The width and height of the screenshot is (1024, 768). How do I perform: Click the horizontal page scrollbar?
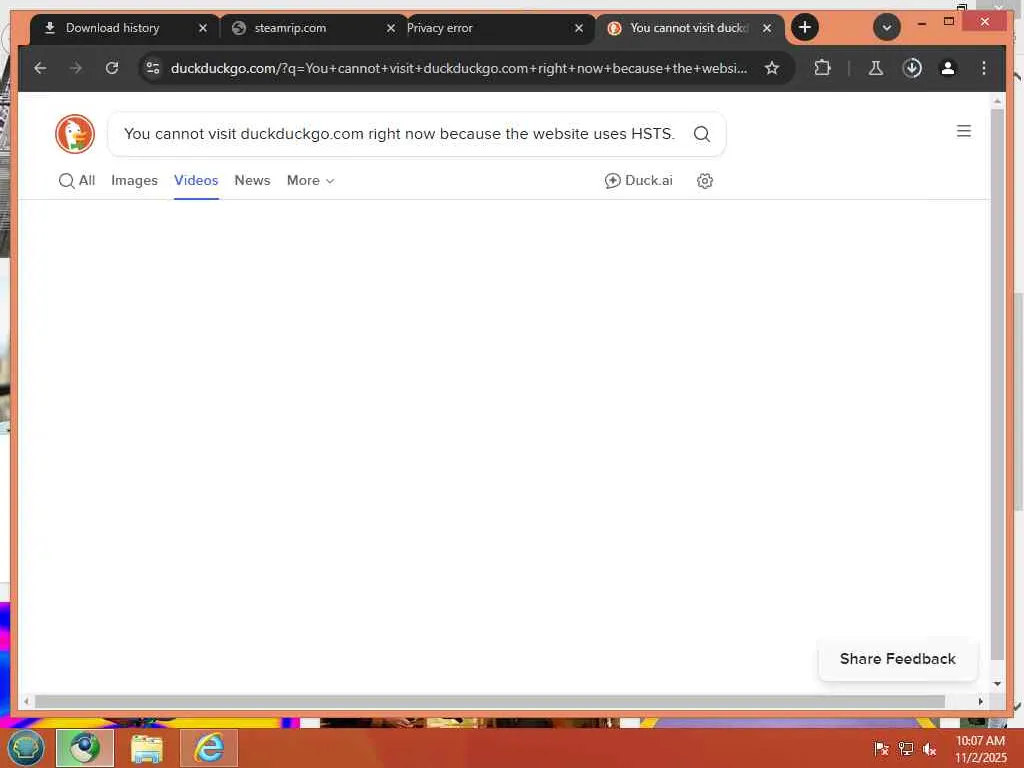tap(490, 701)
